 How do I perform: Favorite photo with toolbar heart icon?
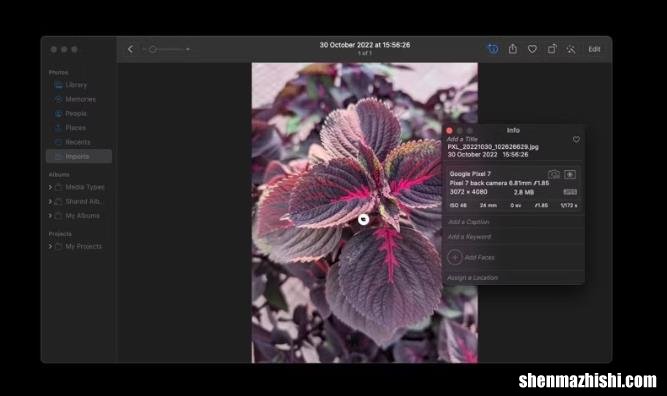click(532, 49)
